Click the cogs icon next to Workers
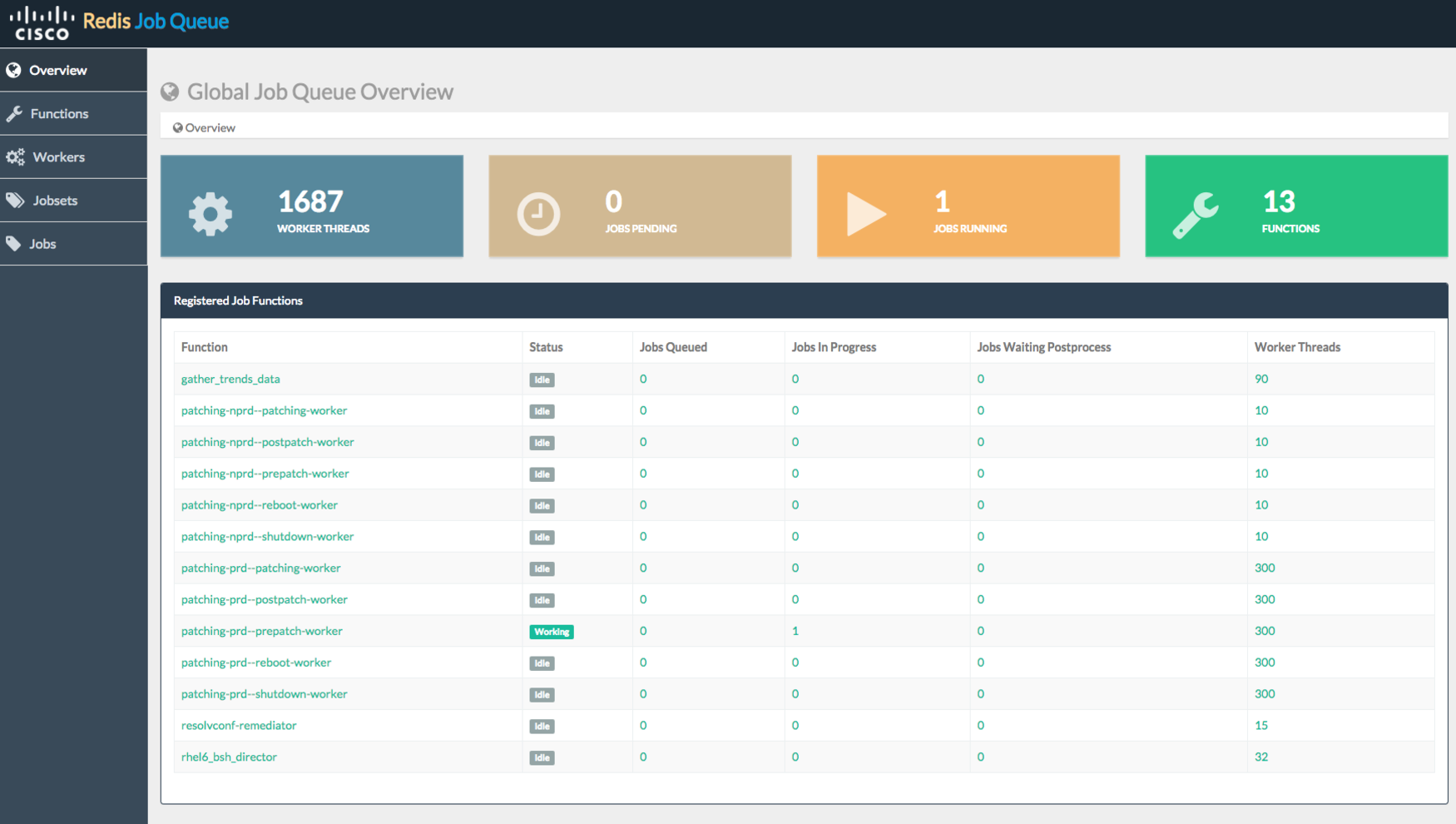1456x824 pixels. 15,157
